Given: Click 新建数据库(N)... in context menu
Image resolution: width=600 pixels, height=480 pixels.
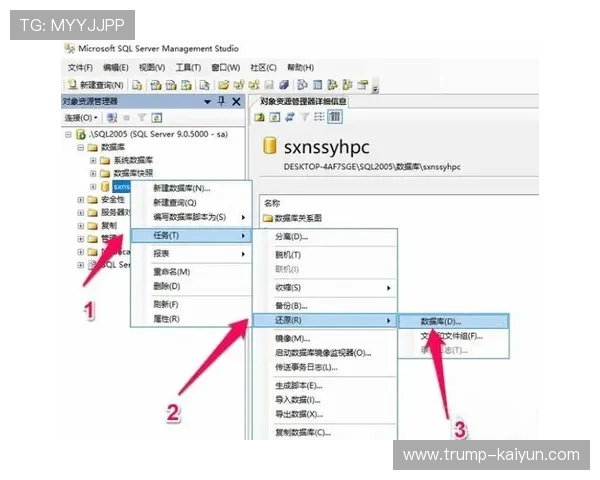Looking at the screenshot, I should [x=181, y=188].
